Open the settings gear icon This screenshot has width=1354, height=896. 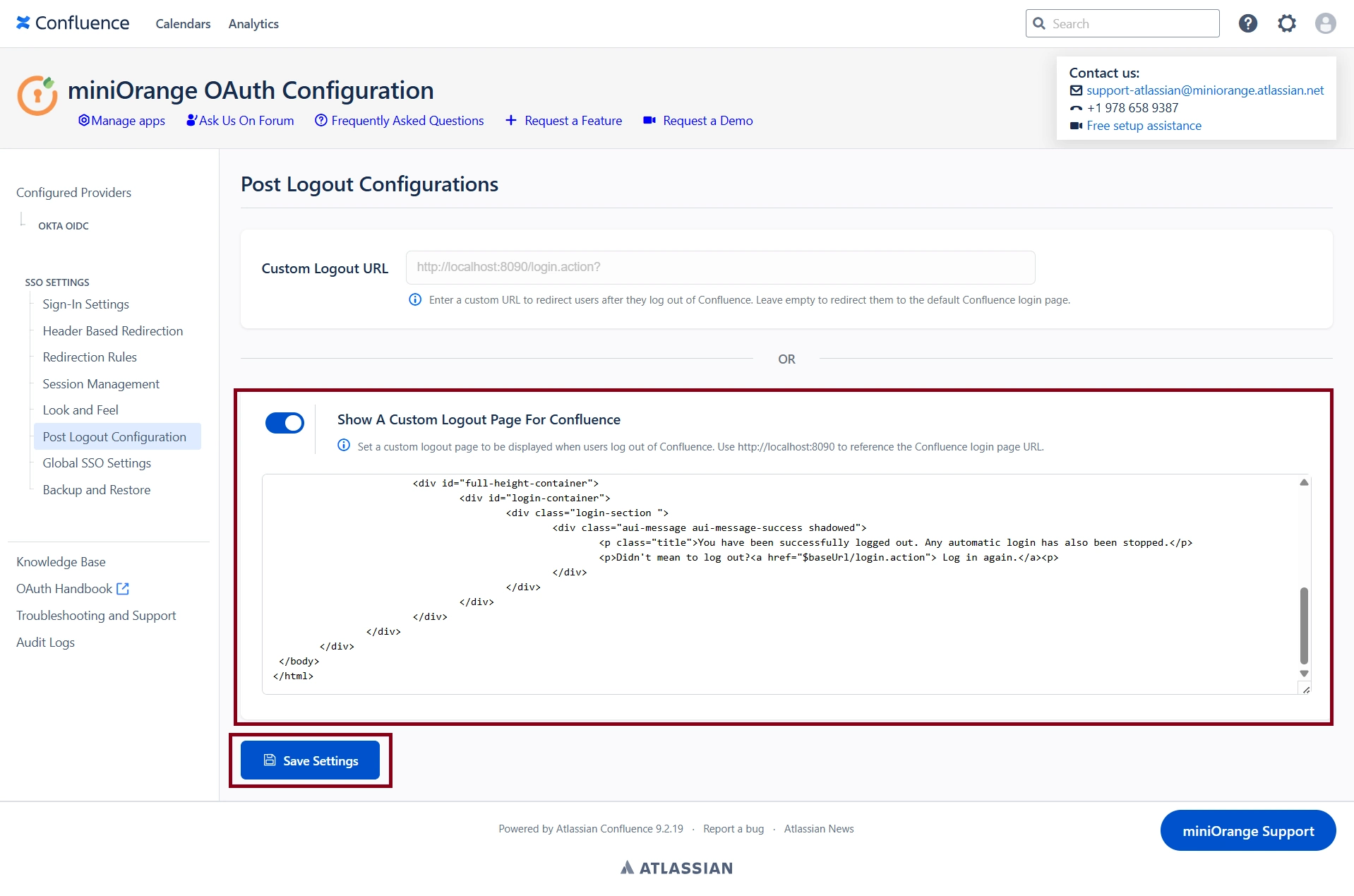point(1286,23)
